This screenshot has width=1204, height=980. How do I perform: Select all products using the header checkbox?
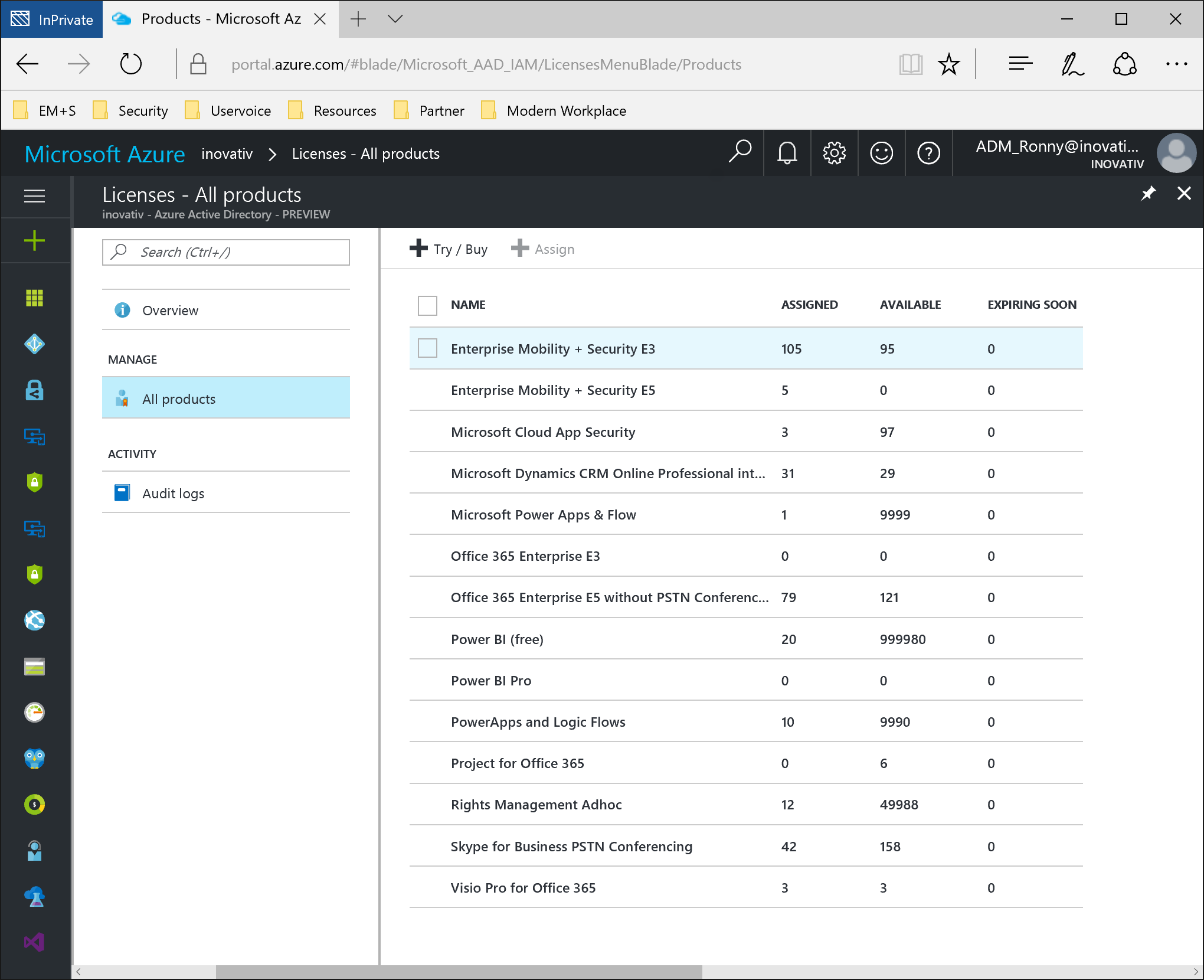click(x=427, y=305)
